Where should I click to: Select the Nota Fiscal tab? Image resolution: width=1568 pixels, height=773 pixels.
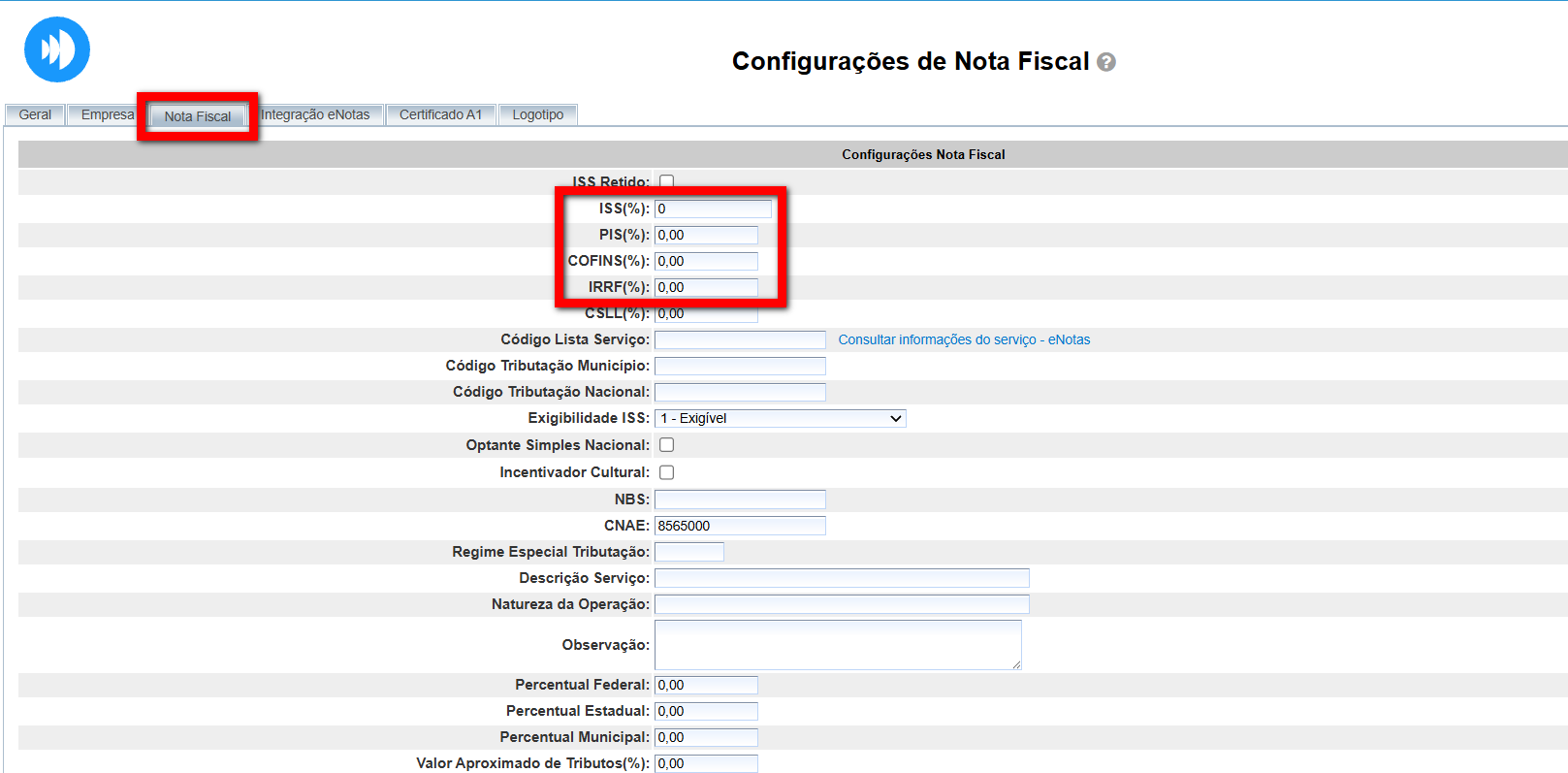[x=198, y=116]
